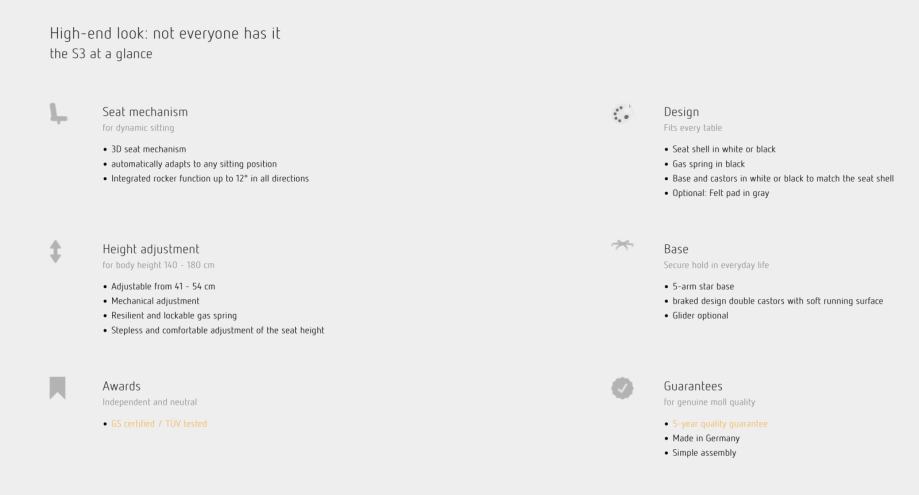Screen dimensions: 919x495
Task: Click the '3D seat mechanism' bullet
Action: [148, 149]
